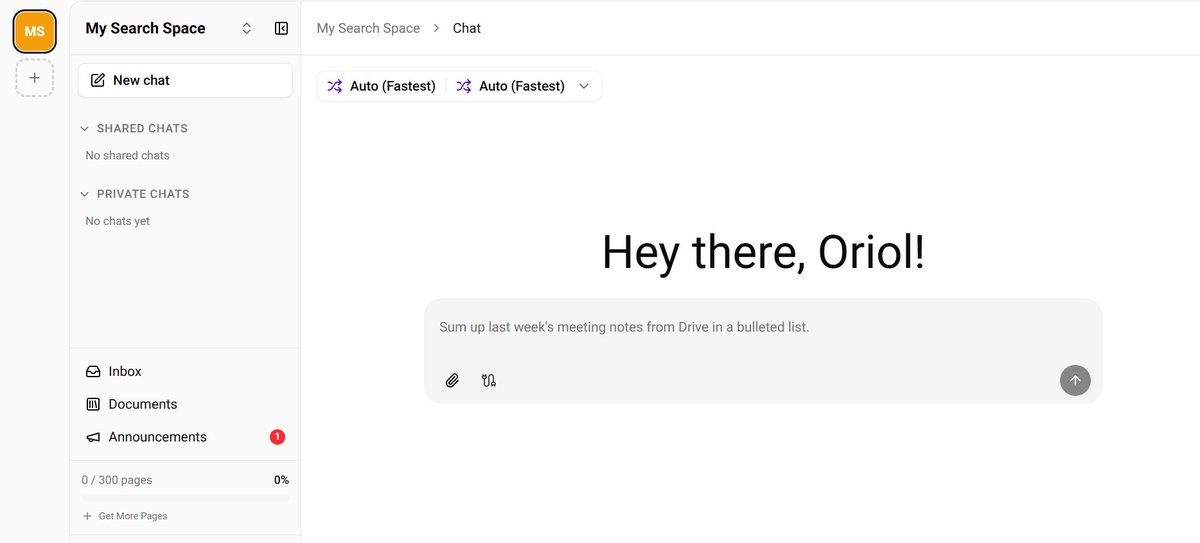
Task: Open Announcements in the sidebar
Action: click(185, 437)
